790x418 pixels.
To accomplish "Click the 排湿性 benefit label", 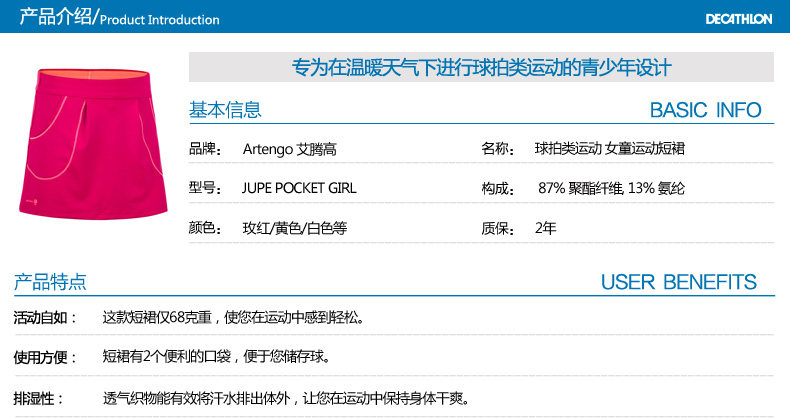I will pyautogui.click(x=39, y=399).
